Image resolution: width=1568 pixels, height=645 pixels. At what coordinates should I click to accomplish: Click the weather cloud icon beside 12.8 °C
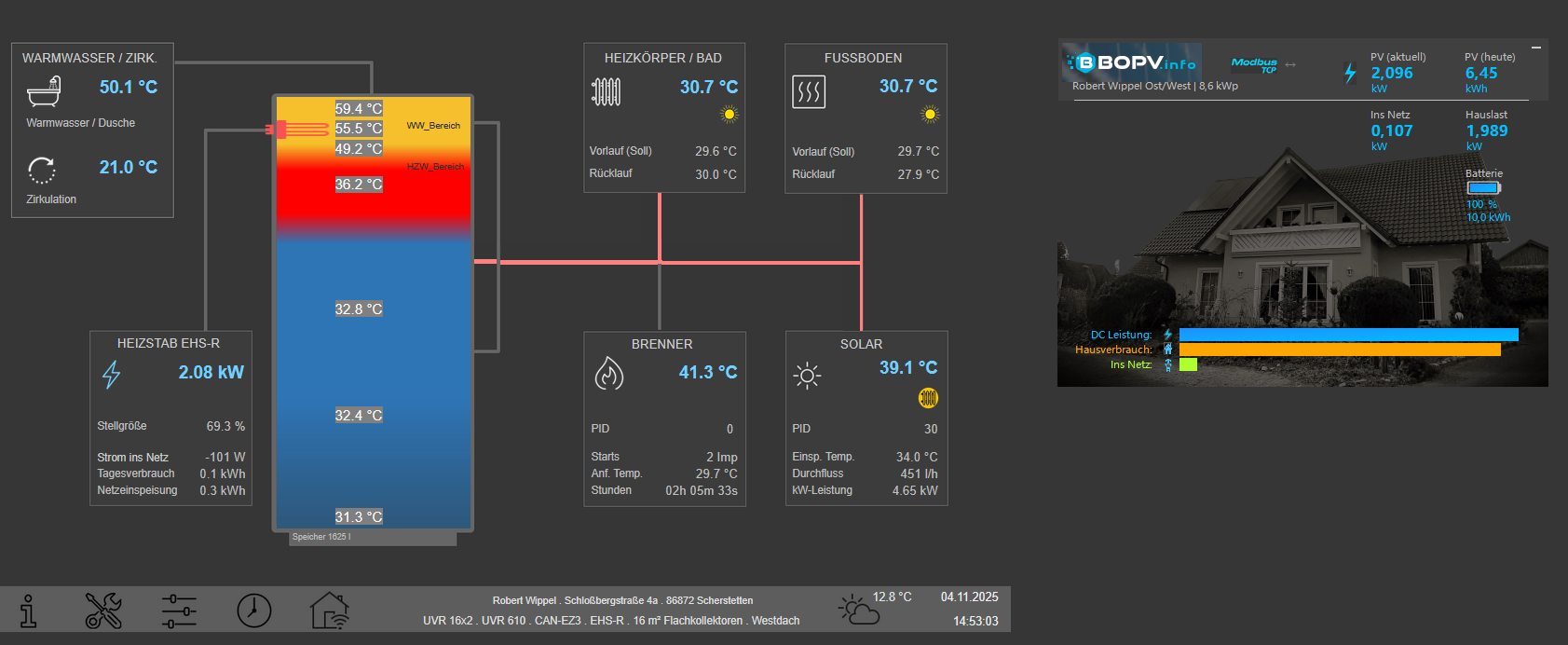tap(858, 610)
